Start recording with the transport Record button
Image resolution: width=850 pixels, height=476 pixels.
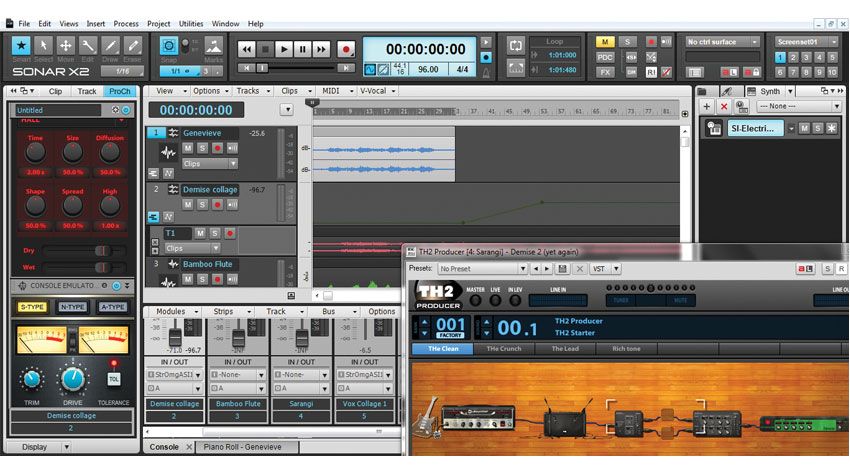coord(346,48)
